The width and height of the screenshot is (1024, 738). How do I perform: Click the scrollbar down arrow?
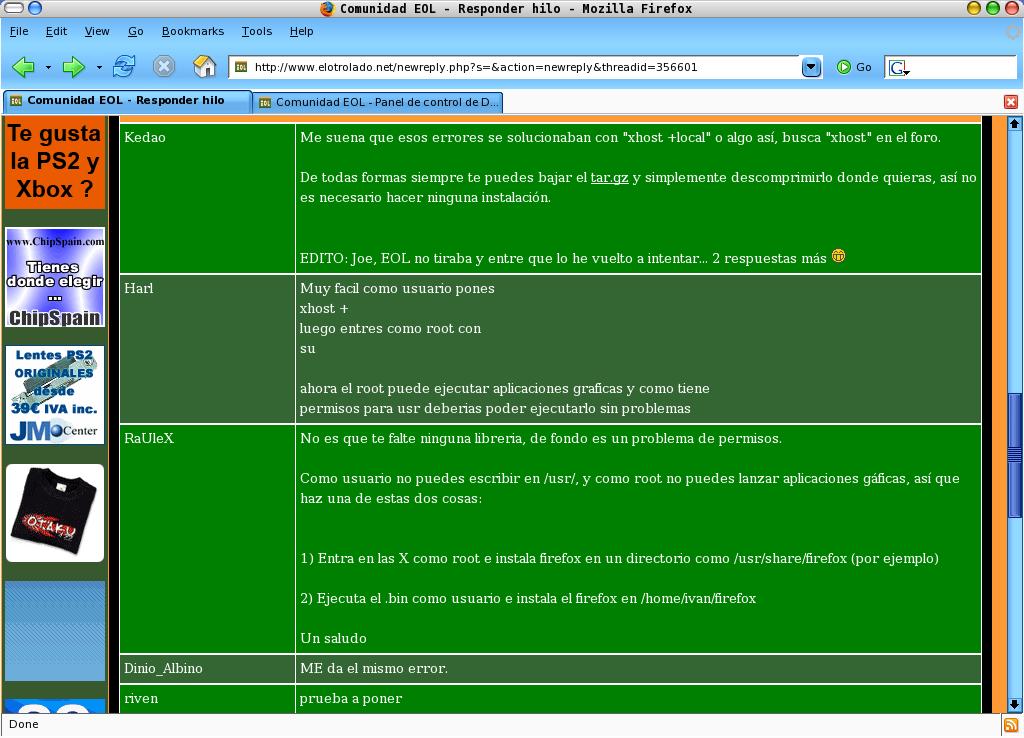1014,705
